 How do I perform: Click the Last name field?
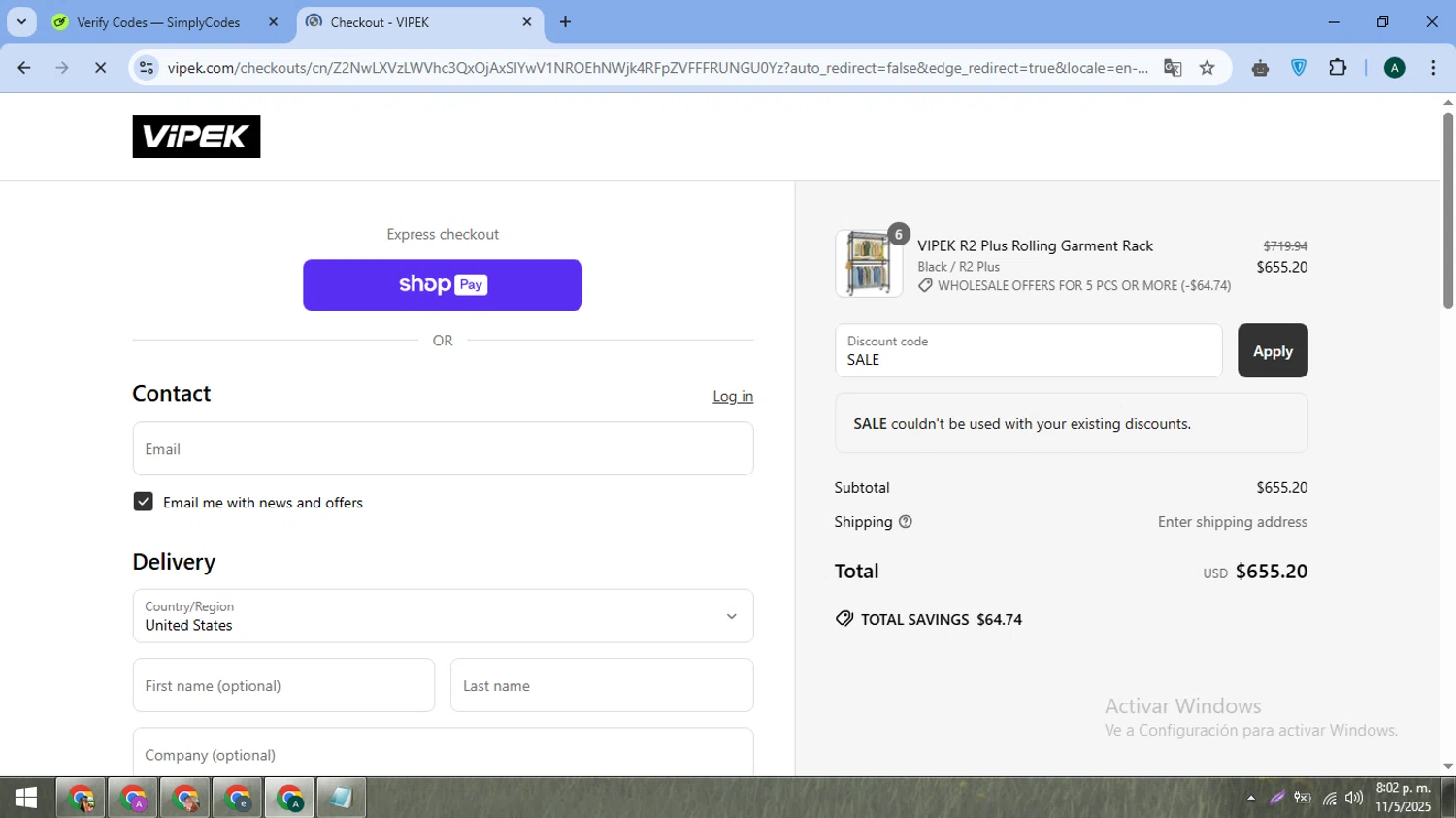[602, 685]
